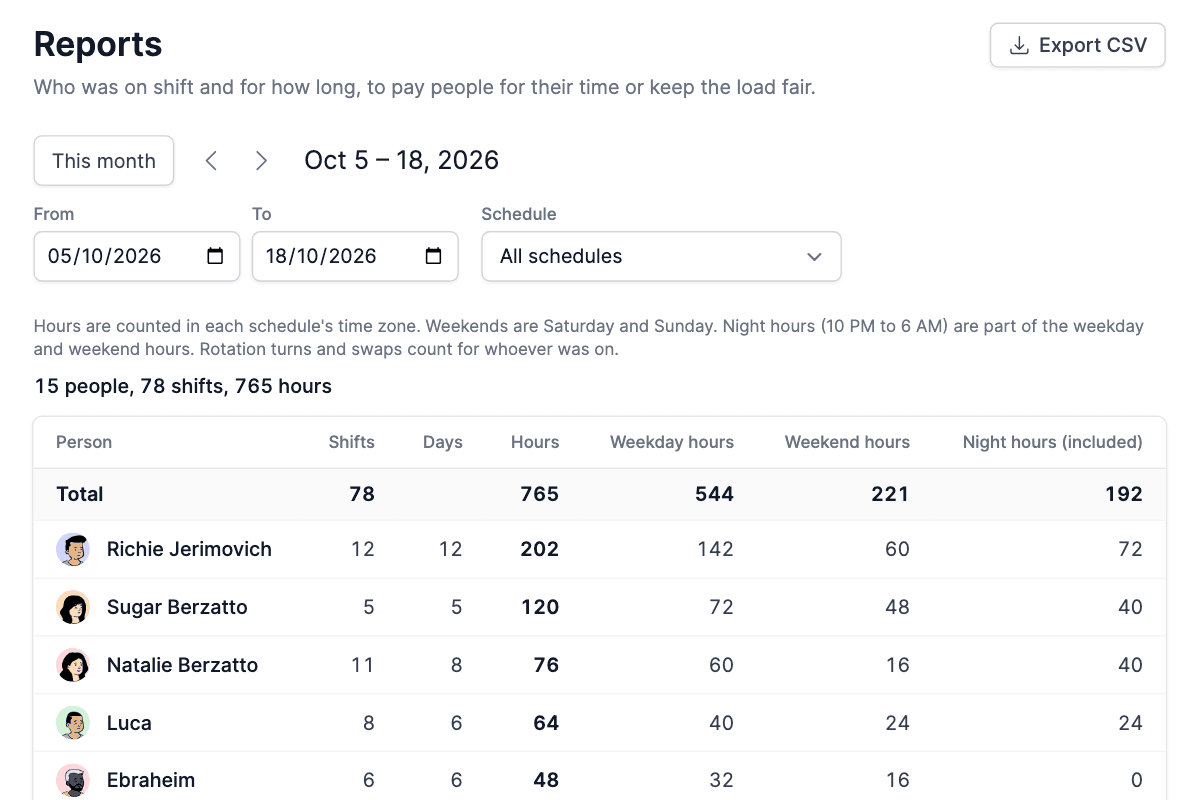Click the Export CSV button
Viewport: 1200px width, 800px height.
click(1078, 46)
